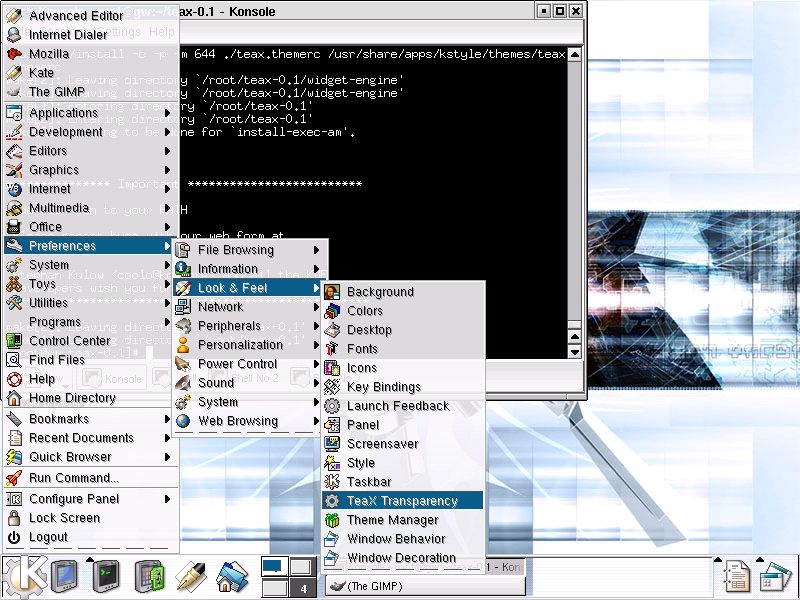Click the Web Browsing globe icon
This screenshot has width=800, height=600.
coord(183,421)
